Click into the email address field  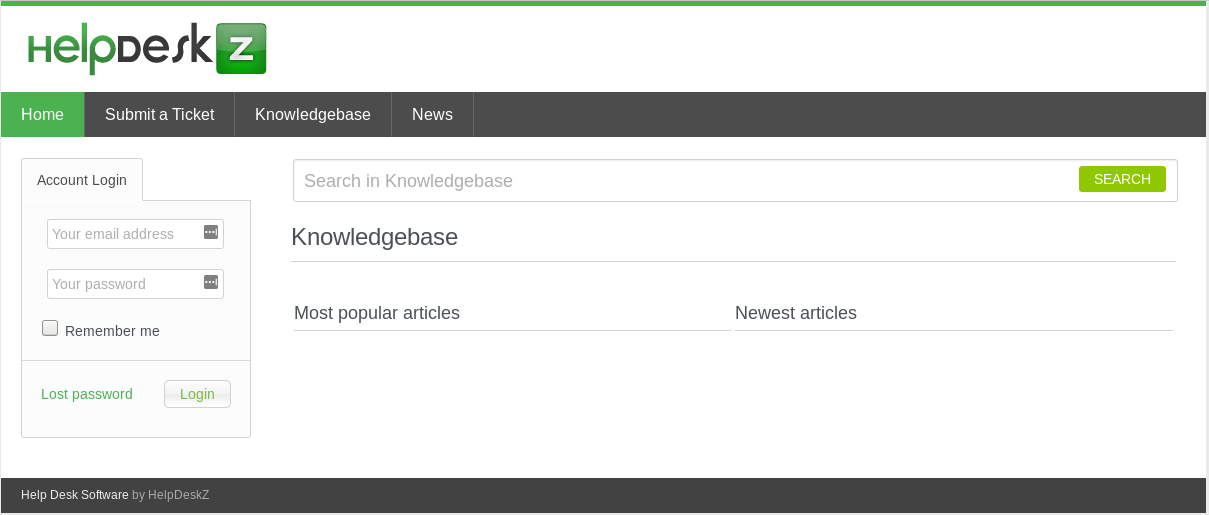pos(124,234)
